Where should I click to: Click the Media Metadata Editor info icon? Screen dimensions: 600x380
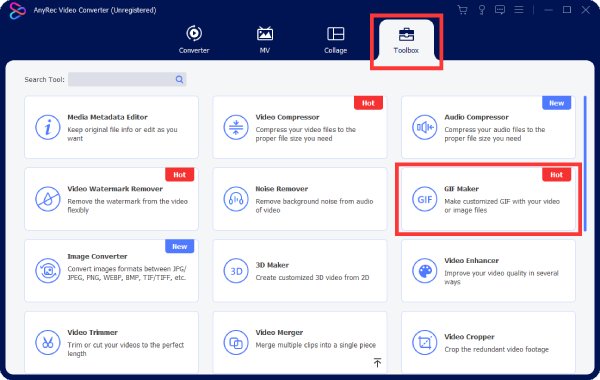coord(48,127)
